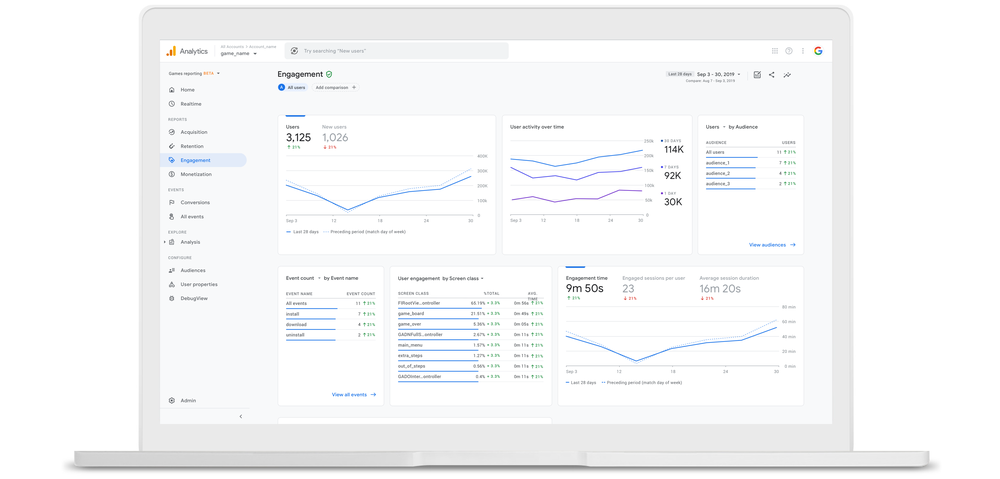Image resolution: width=1000 pixels, height=479 pixels.
Task: Click the All events touch icon
Action: tap(172, 217)
